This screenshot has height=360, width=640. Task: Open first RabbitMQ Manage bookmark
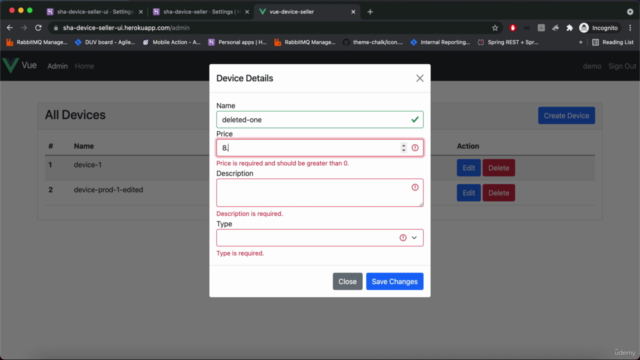pos(37,42)
